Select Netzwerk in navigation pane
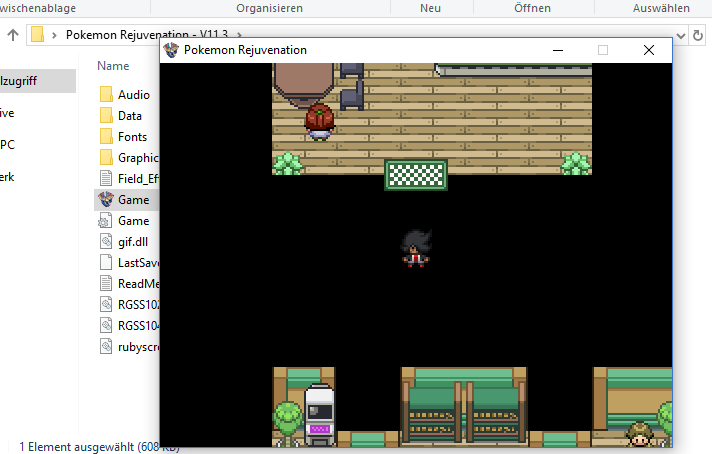712x454 pixels. 7,177
